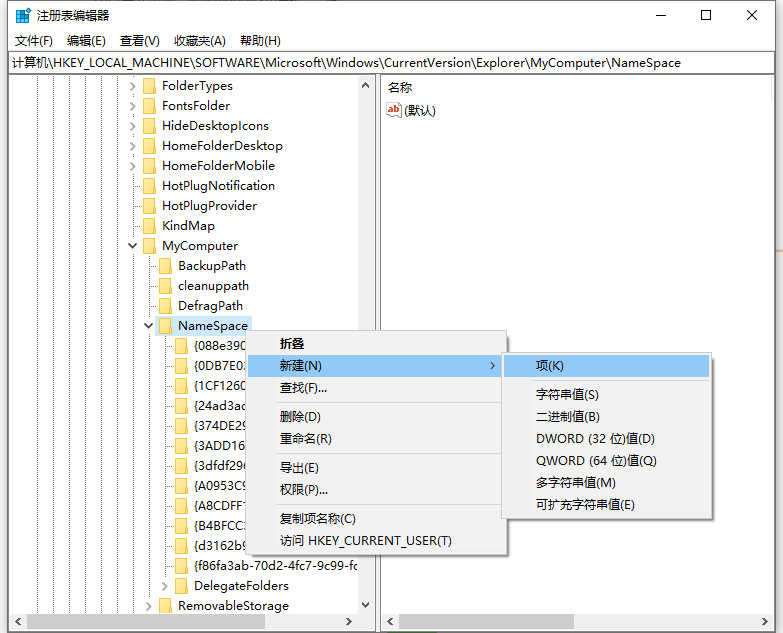The height and width of the screenshot is (633, 783).
Task: Collapse the NameSpace tree node
Action: (x=149, y=326)
